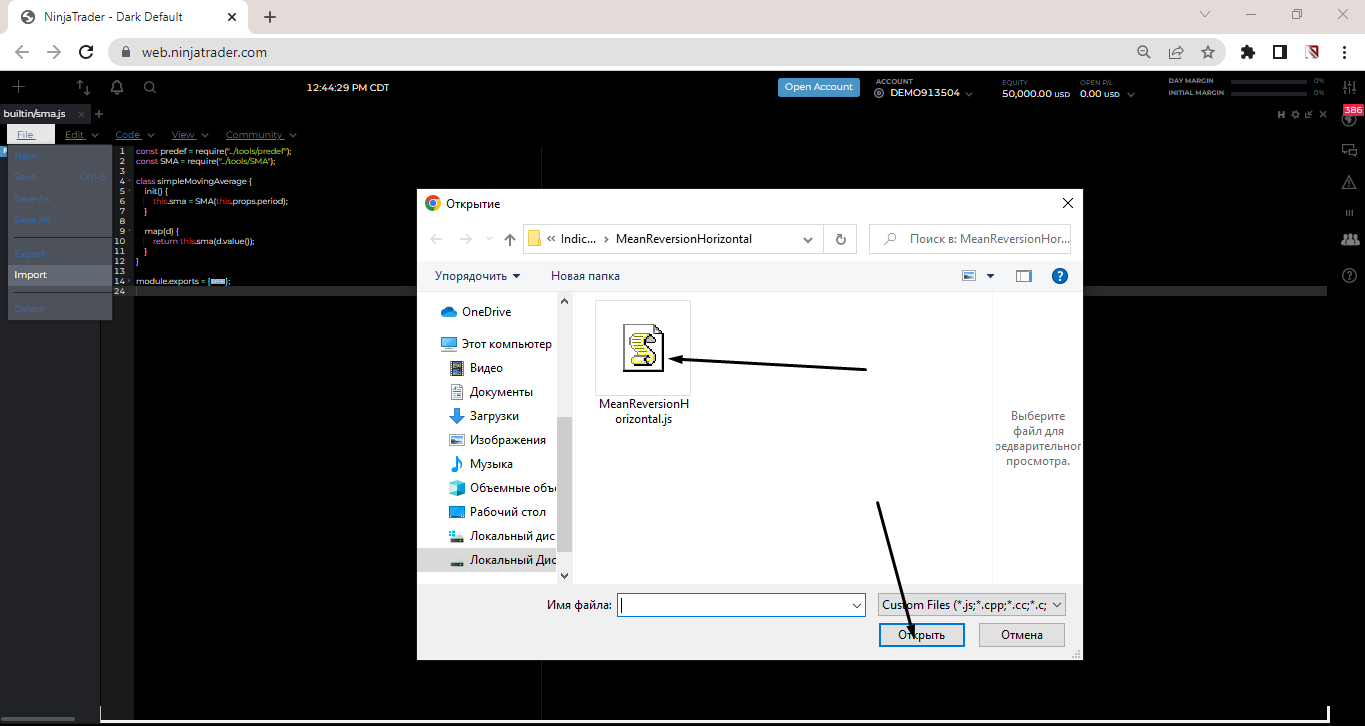Open the chat bubbles icon in the sidebar

[x=1349, y=150]
